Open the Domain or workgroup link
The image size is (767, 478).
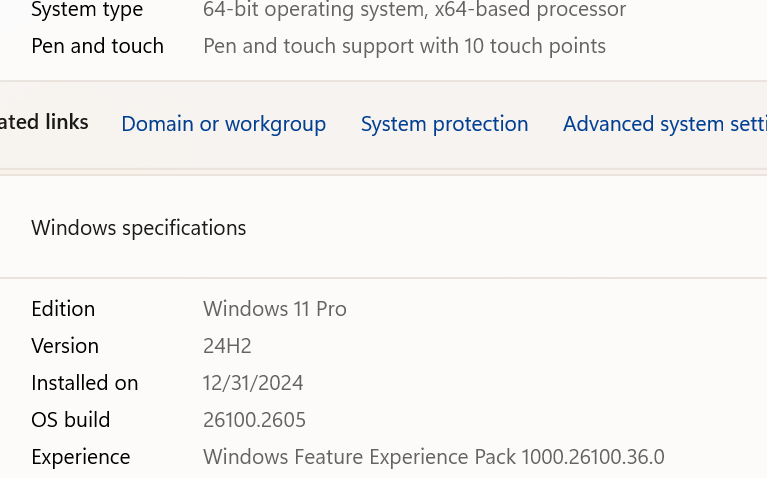(x=223, y=124)
